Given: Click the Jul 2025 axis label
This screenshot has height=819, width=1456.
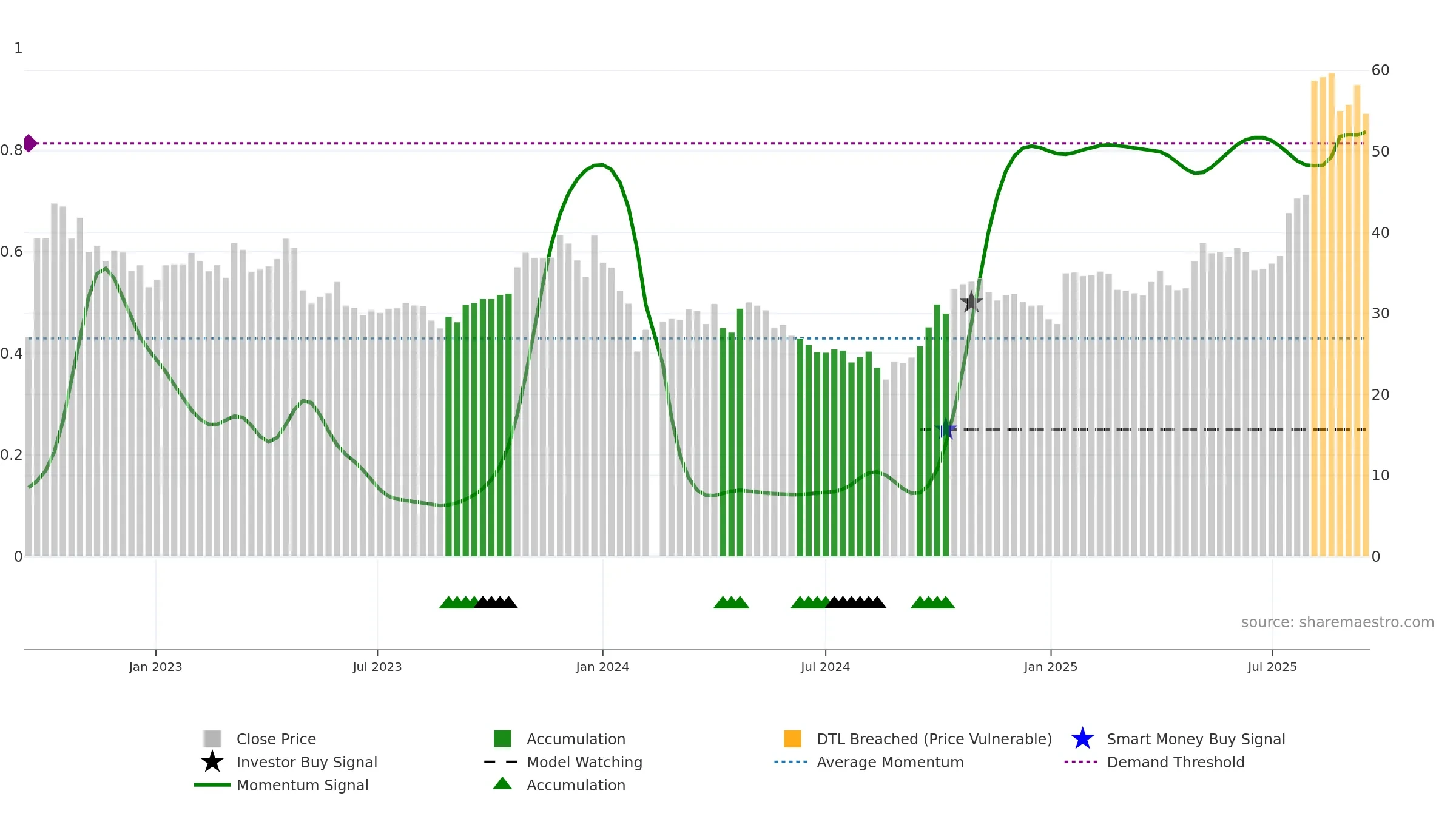Looking at the screenshot, I should tap(1272, 667).
